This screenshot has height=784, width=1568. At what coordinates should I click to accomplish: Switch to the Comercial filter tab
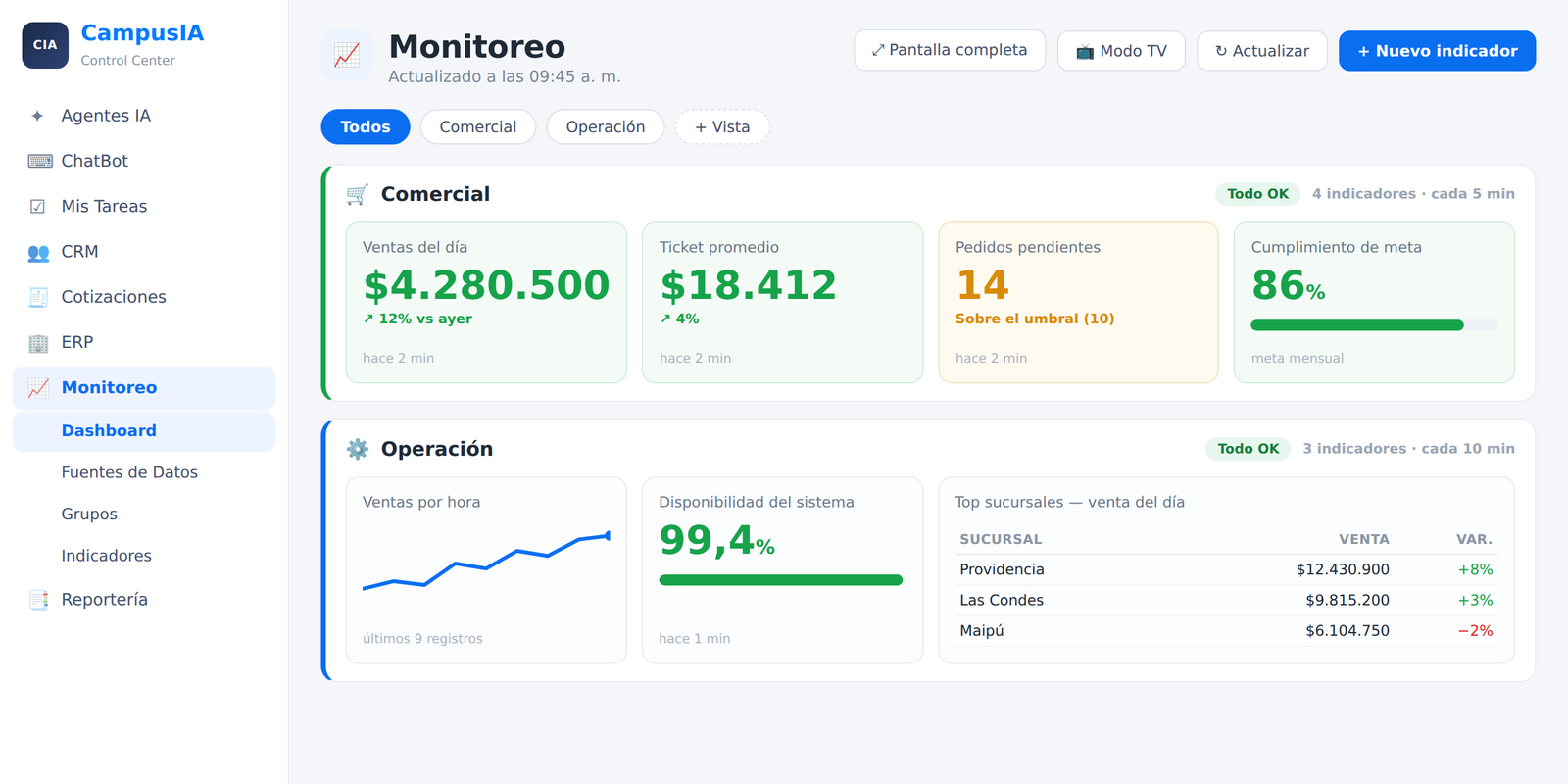(478, 126)
